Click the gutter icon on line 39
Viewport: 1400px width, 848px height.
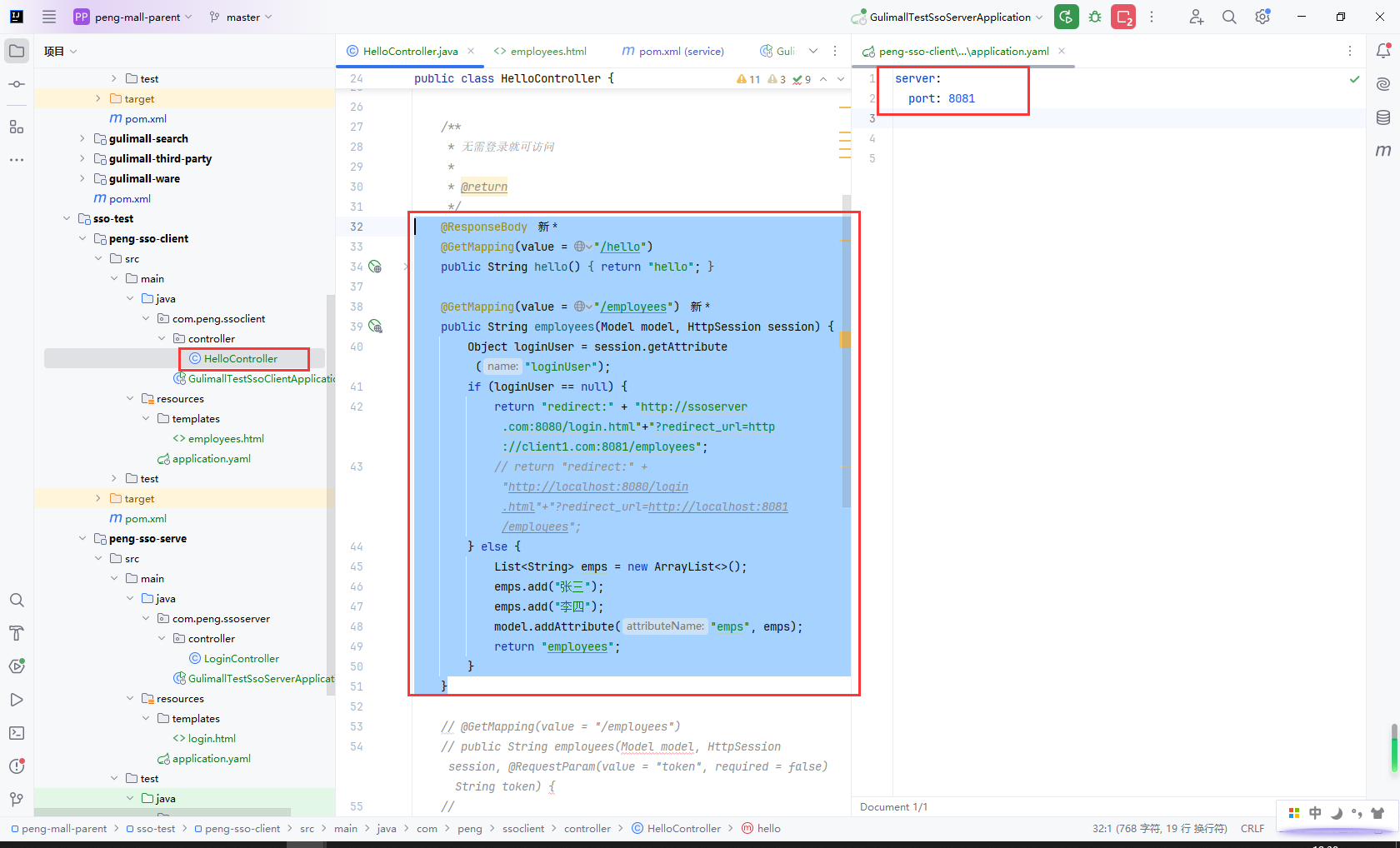coord(375,327)
